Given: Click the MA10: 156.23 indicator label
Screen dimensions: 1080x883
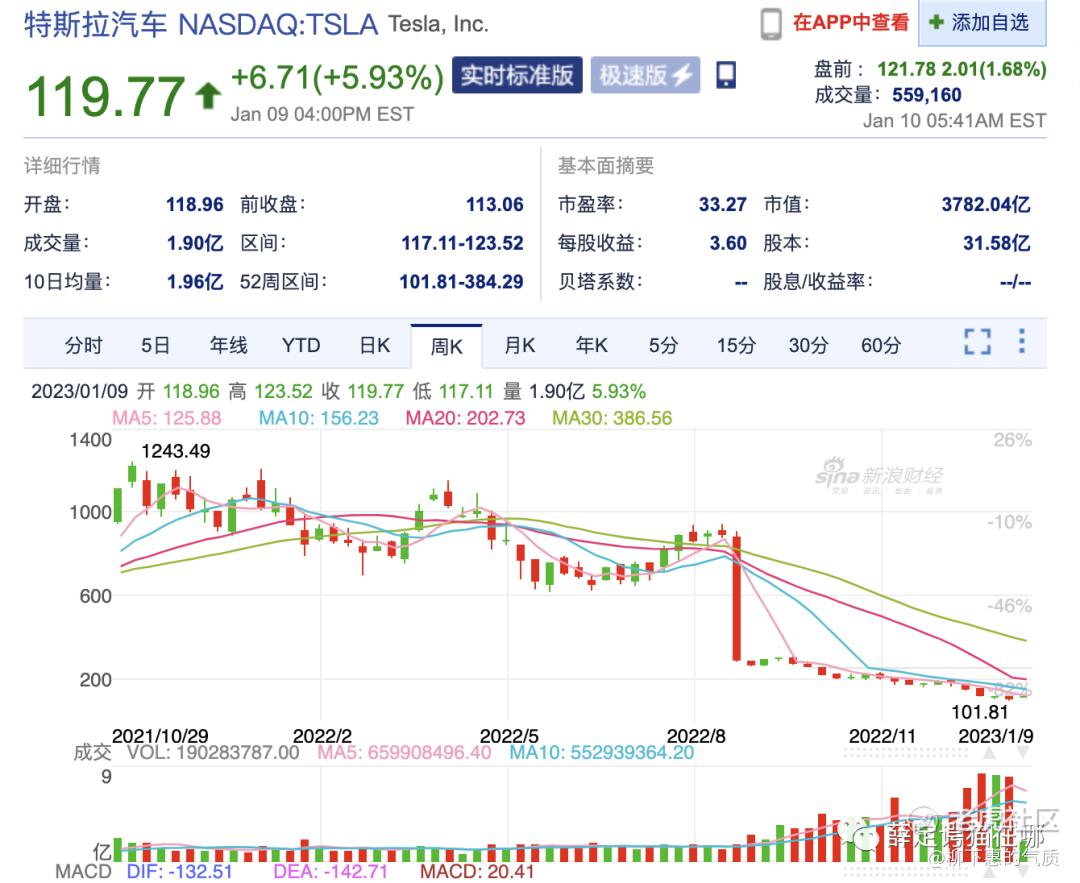Looking at the screenshot, I should (319, 418).
